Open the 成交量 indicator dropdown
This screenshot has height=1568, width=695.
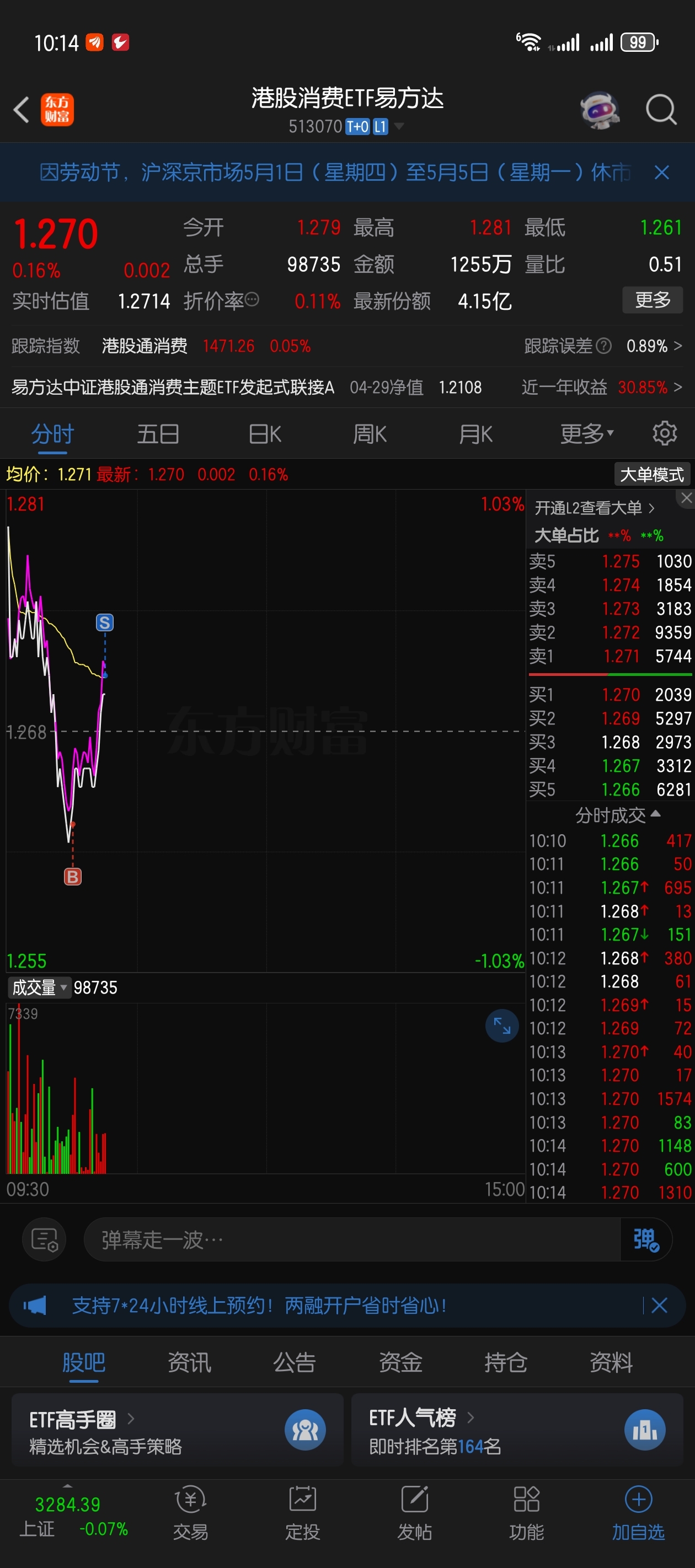point(39,987)
